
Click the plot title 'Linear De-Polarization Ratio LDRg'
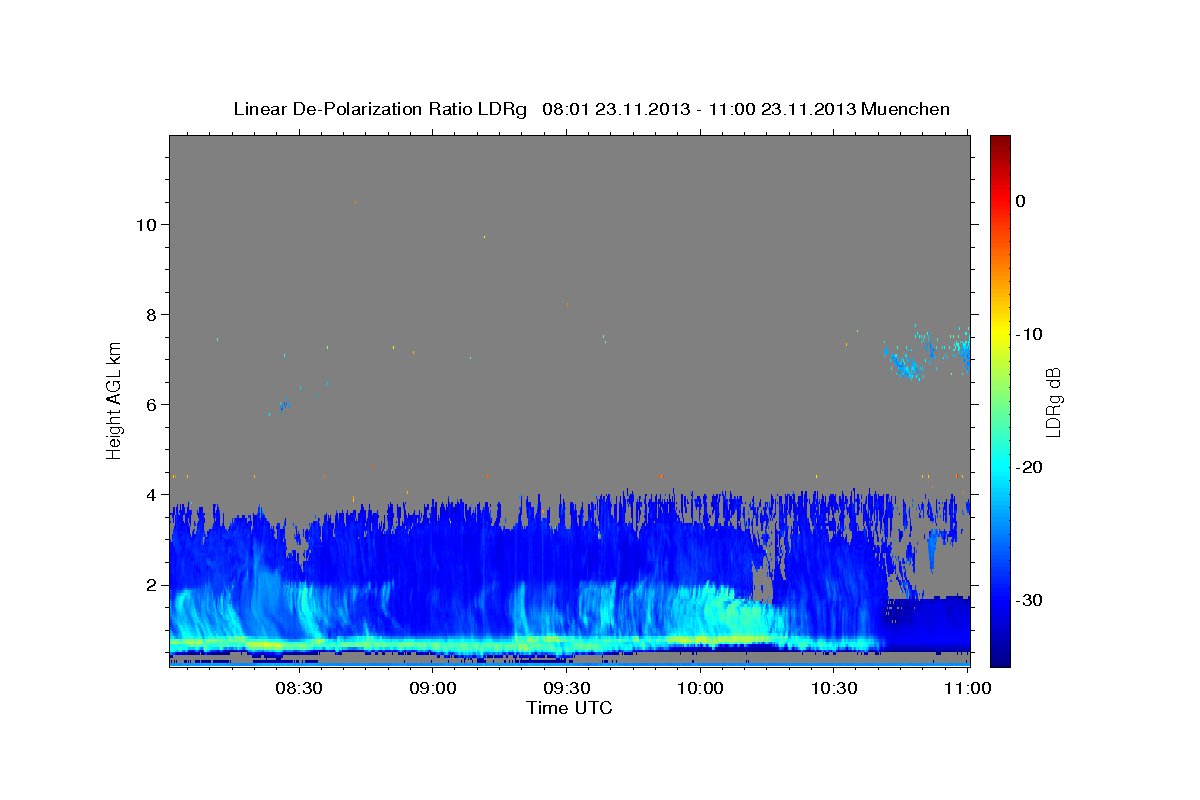(x=379, y=108)
